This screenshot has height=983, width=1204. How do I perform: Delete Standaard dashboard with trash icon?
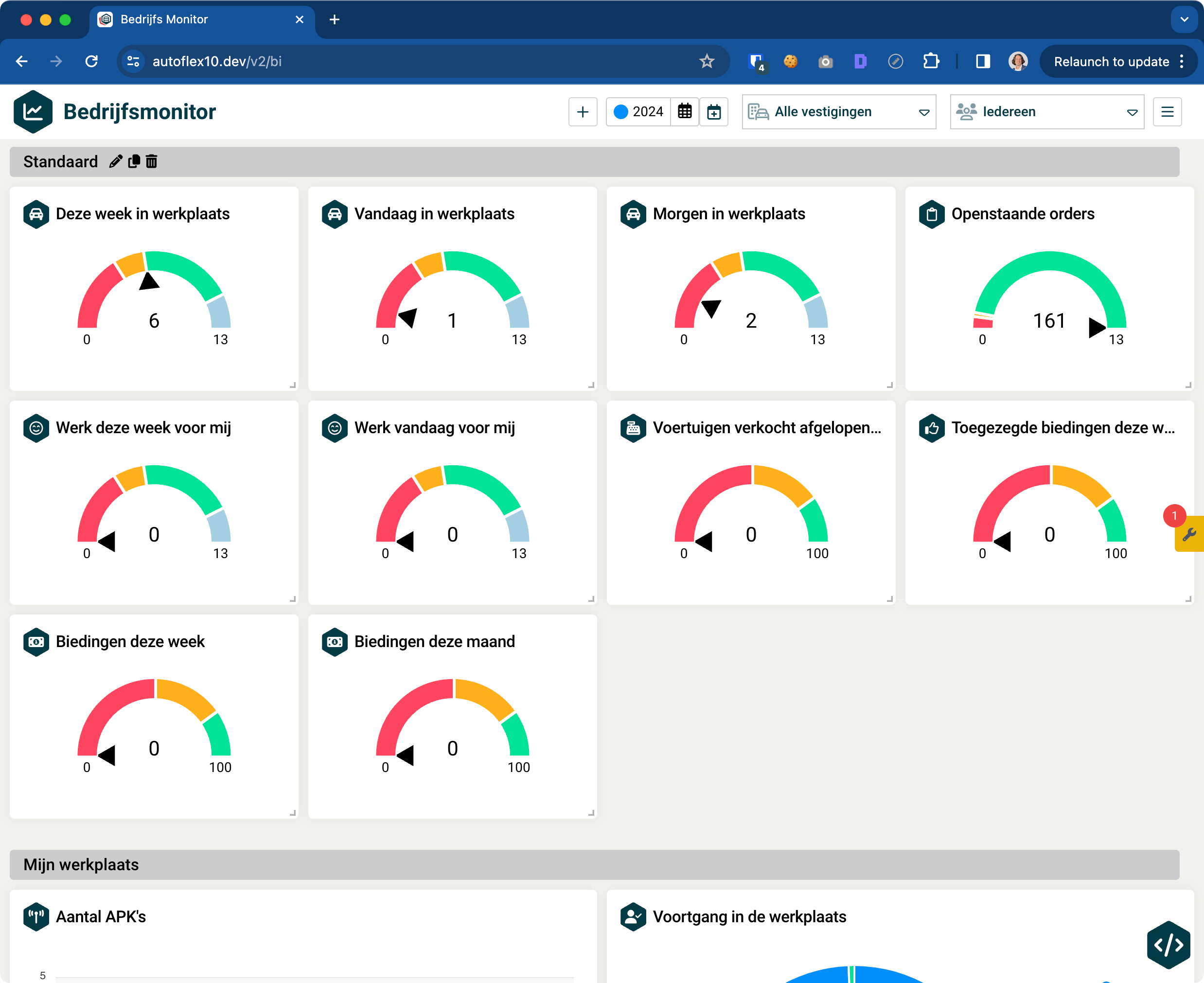click(152, 162)
